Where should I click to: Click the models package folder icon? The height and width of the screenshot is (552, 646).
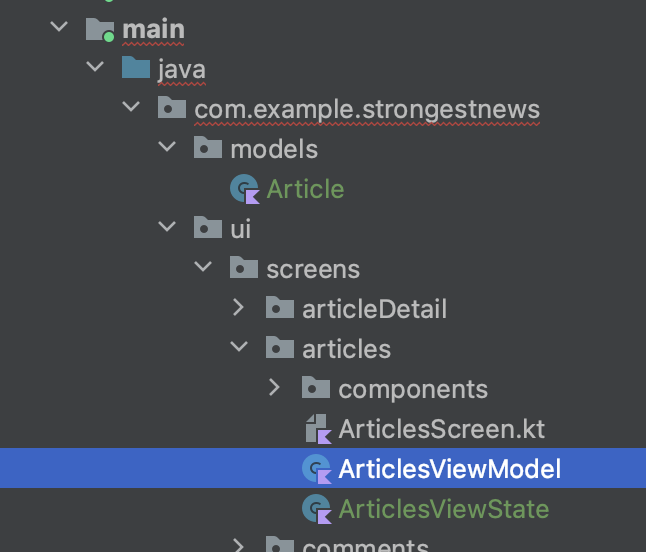[x=208, y=147]
